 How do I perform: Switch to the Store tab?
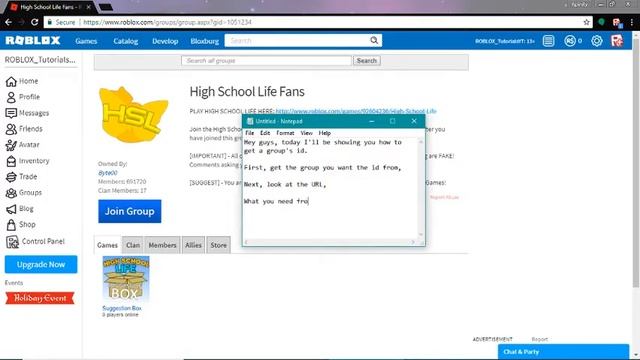(218, 245)
